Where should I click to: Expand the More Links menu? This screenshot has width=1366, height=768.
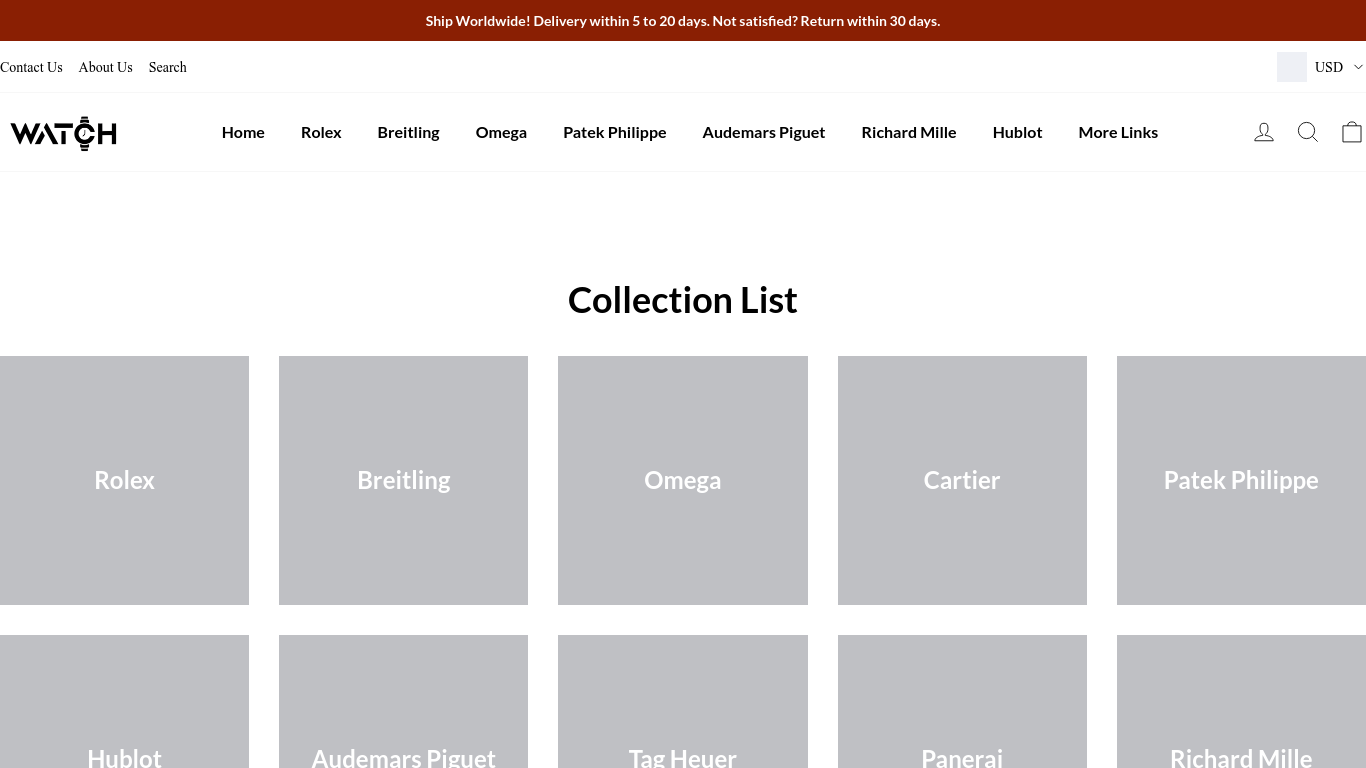(x=1118, y=132)
